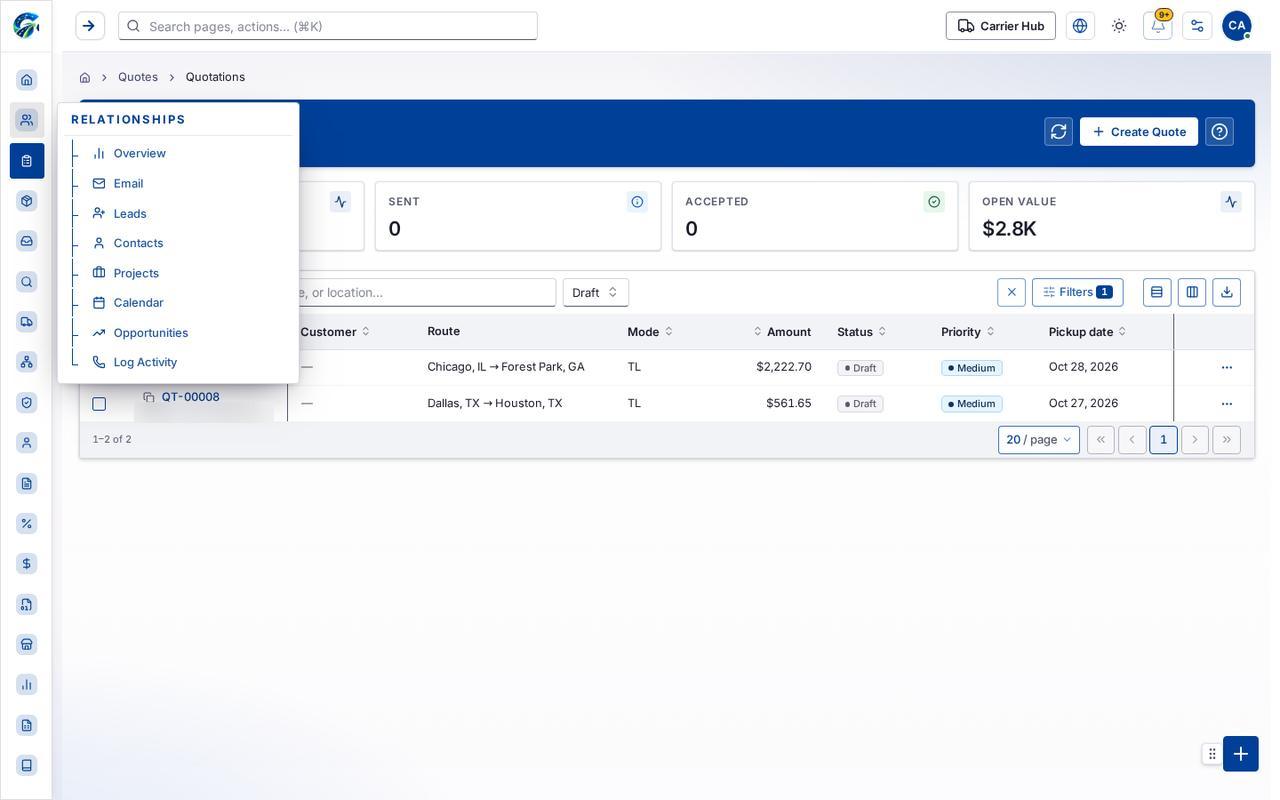
Task: Expand the sidebar with the arrow button
Action: tap(89, 26)
